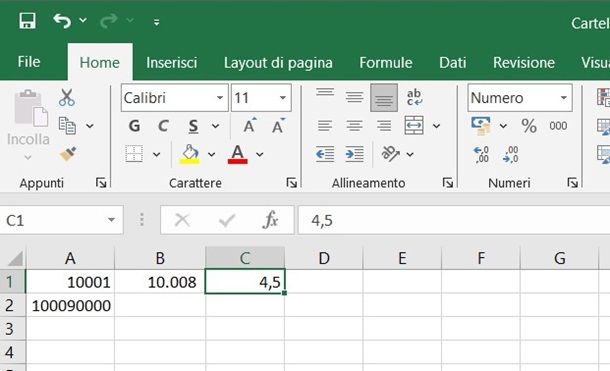Click the top align icon
The image size is (610, 371).
point(325,93)
